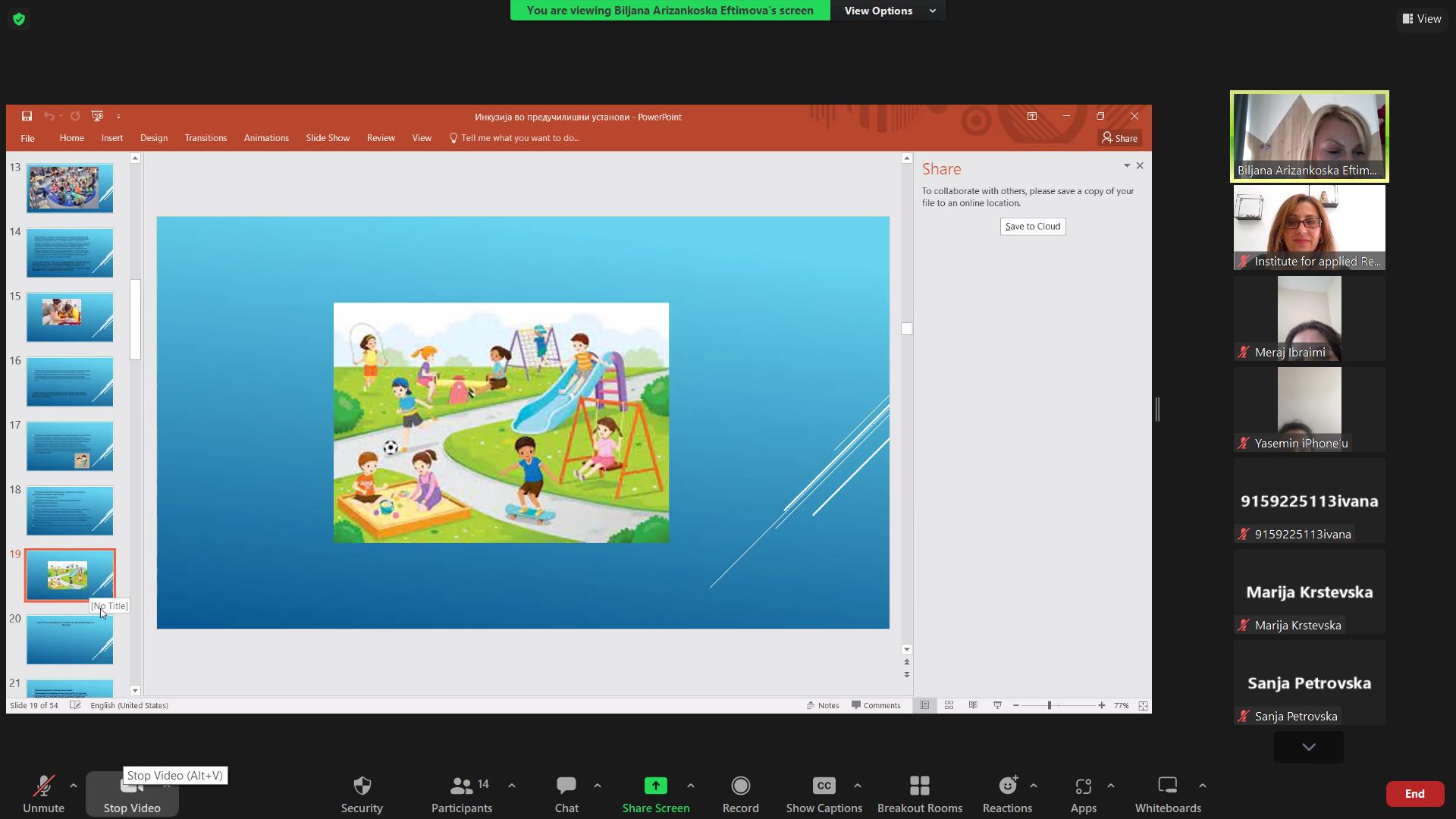Open the File menu tab
The width and height of the screenshot is (1456, 819).
click(28, 138)
